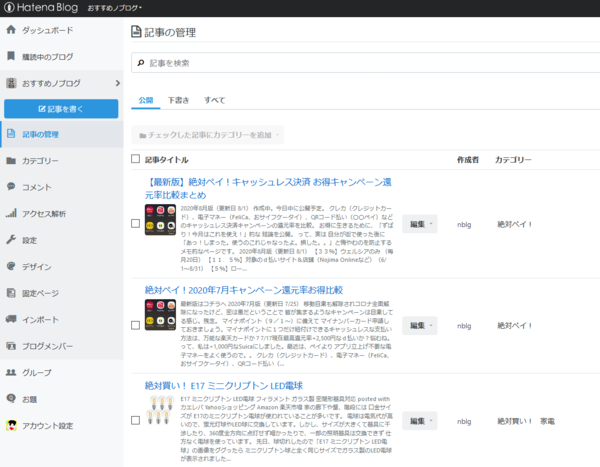Click 絶対ペイ！ category of 【最新版】article
Viewport: 600px width, 467px height.
515,224
